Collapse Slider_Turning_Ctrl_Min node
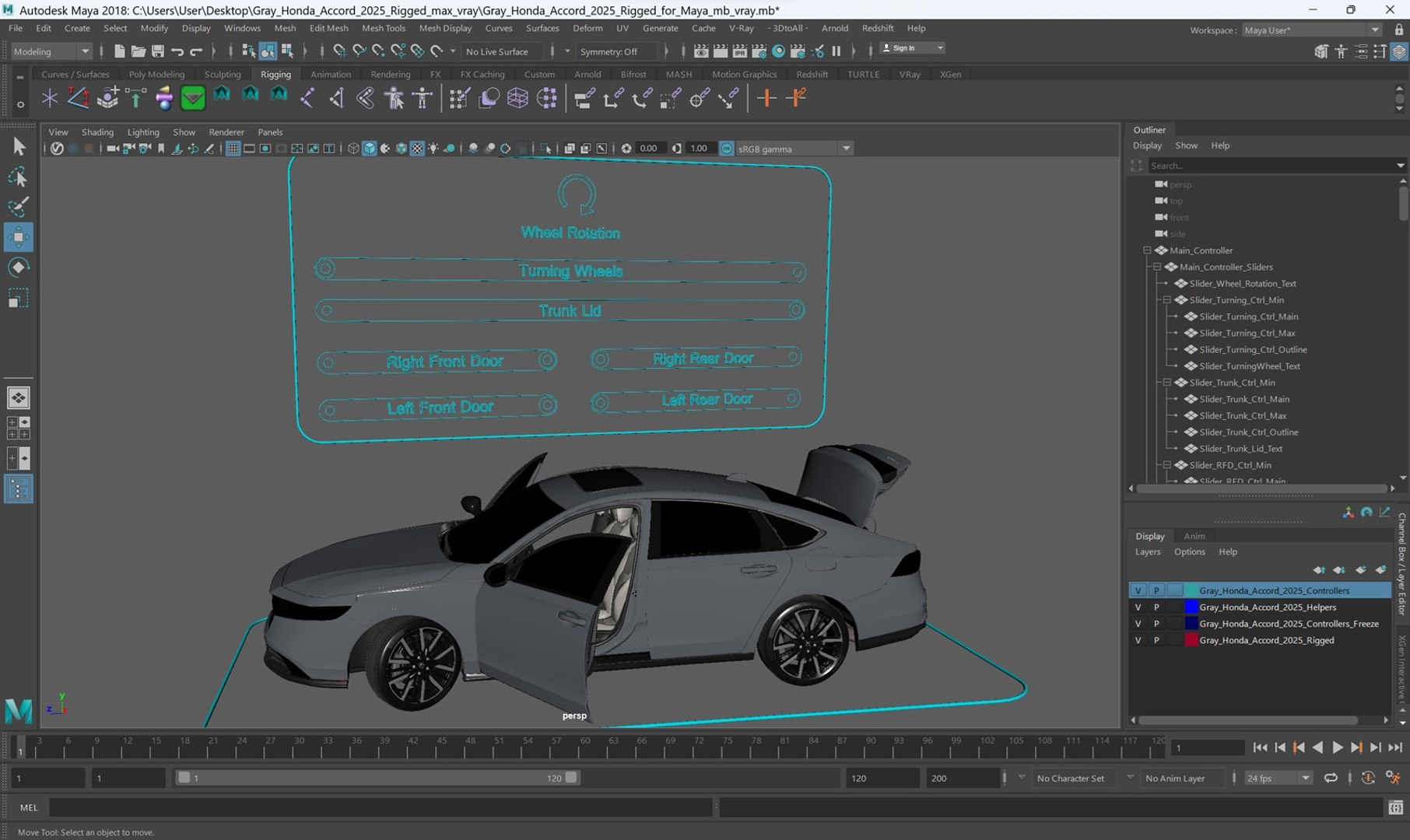1410x840 pixels. pos(1167,300)
